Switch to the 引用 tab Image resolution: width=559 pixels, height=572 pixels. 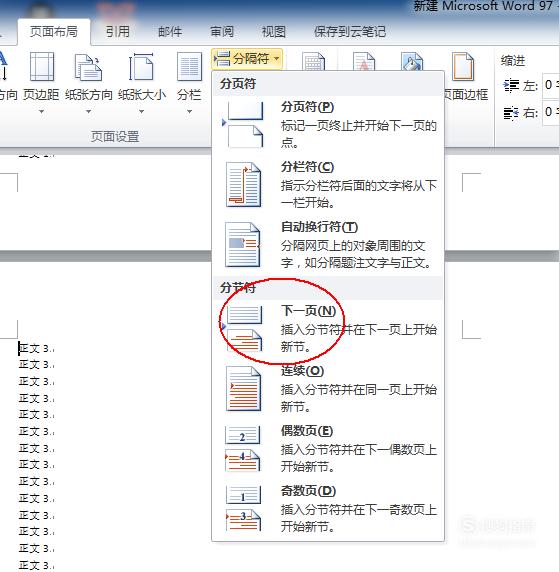tap(118, 32)
